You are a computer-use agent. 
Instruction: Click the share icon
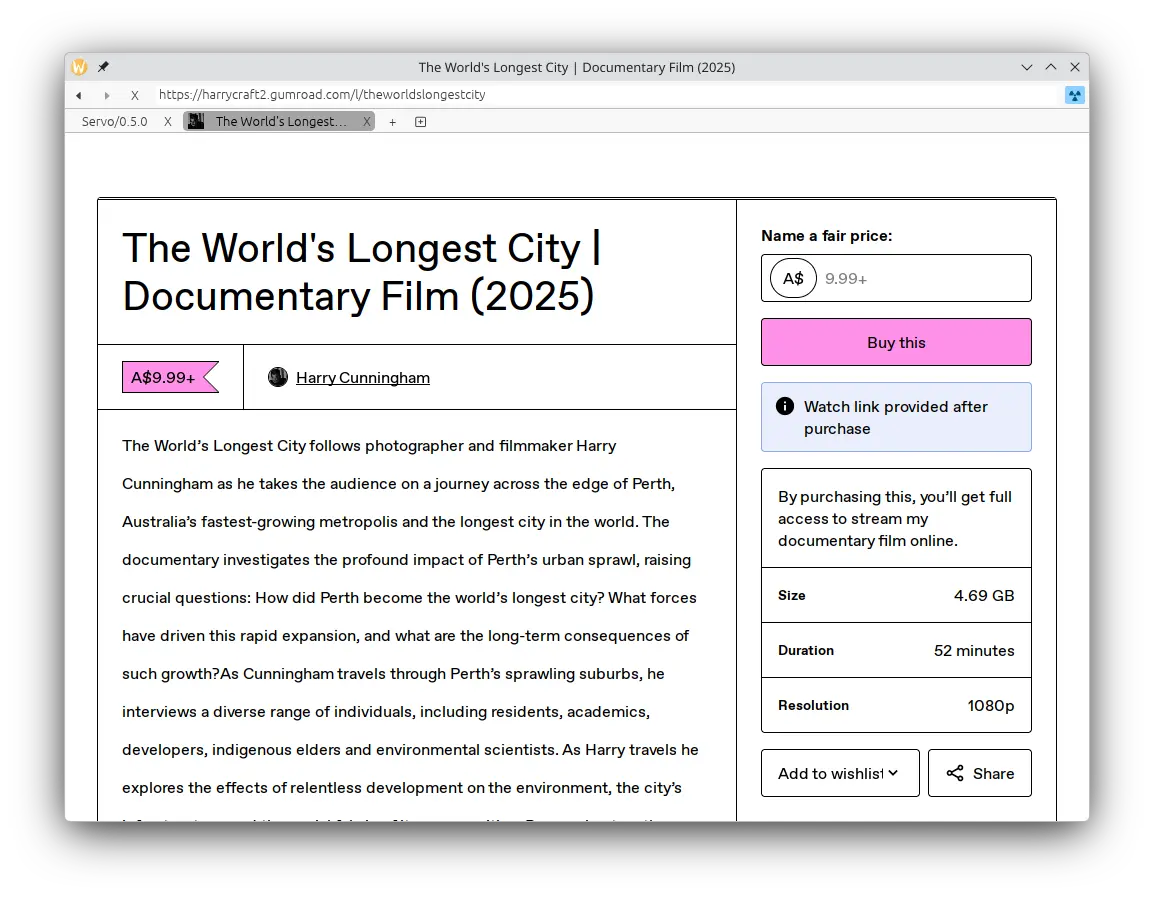point(955,773)
